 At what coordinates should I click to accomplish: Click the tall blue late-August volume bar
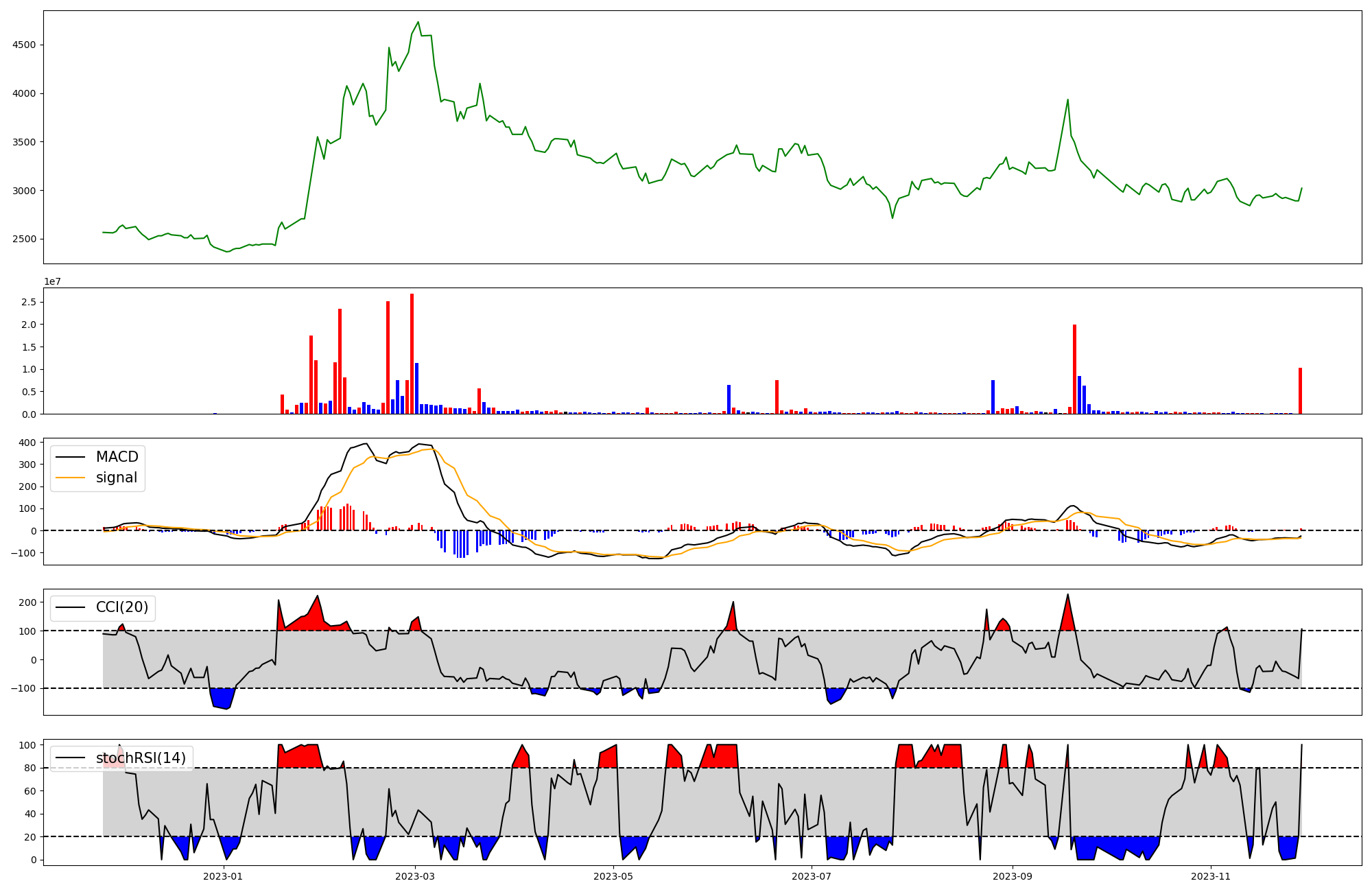pyautogui.click(x=993, y=397)
